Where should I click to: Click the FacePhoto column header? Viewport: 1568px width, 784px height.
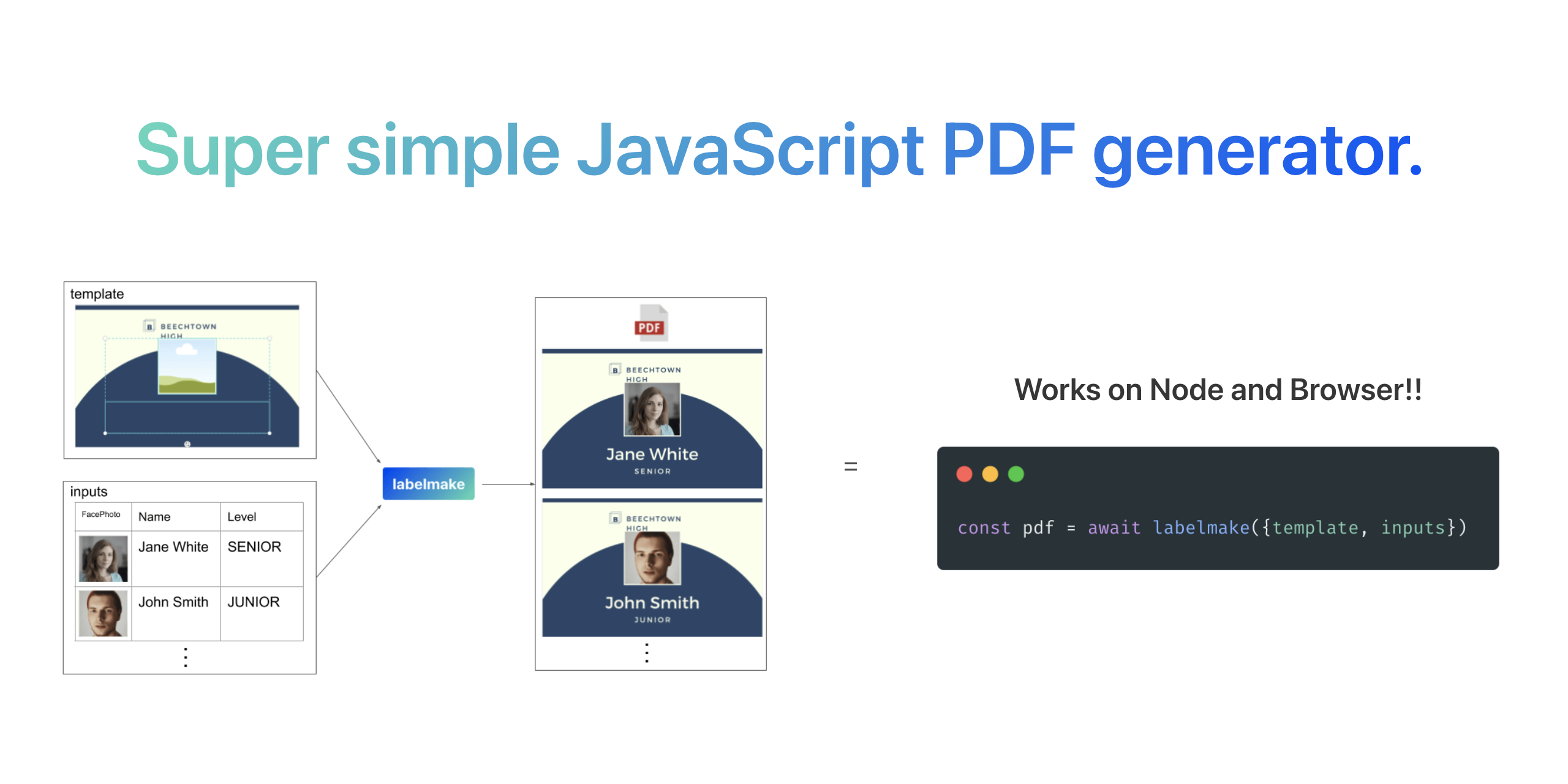[x=101, y=514]
